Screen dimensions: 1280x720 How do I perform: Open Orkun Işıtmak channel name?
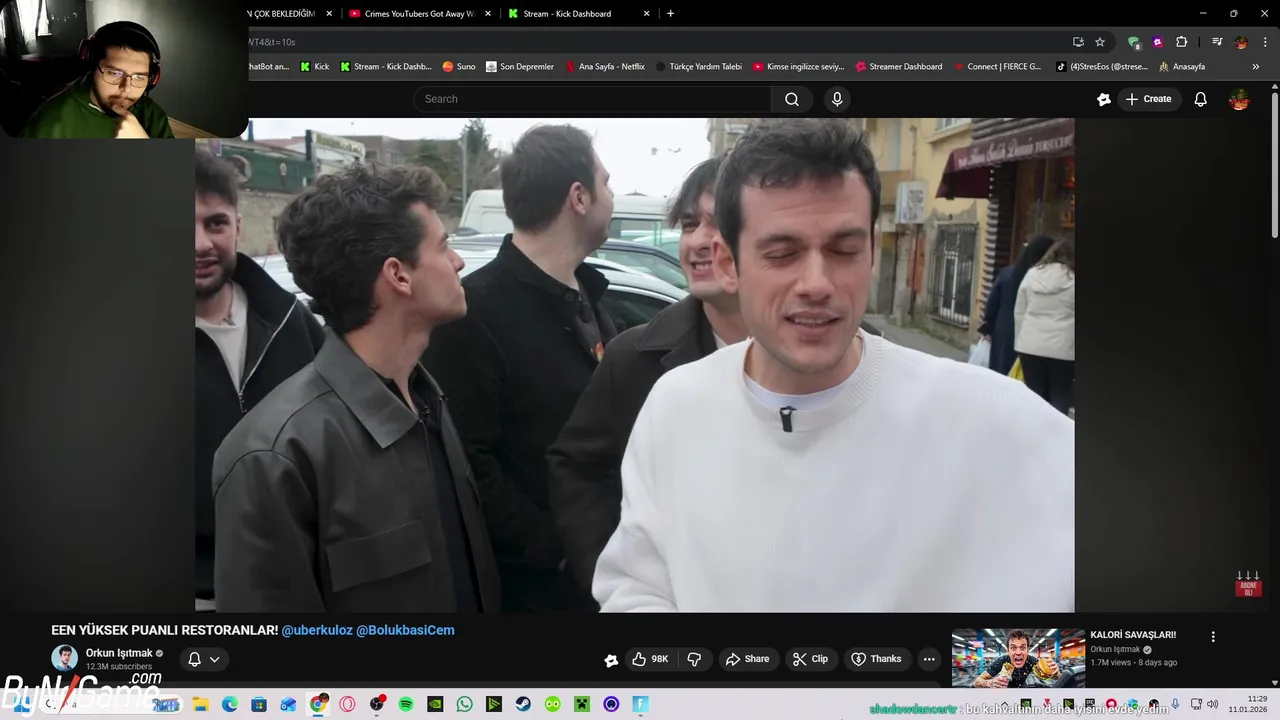[119, 653]
